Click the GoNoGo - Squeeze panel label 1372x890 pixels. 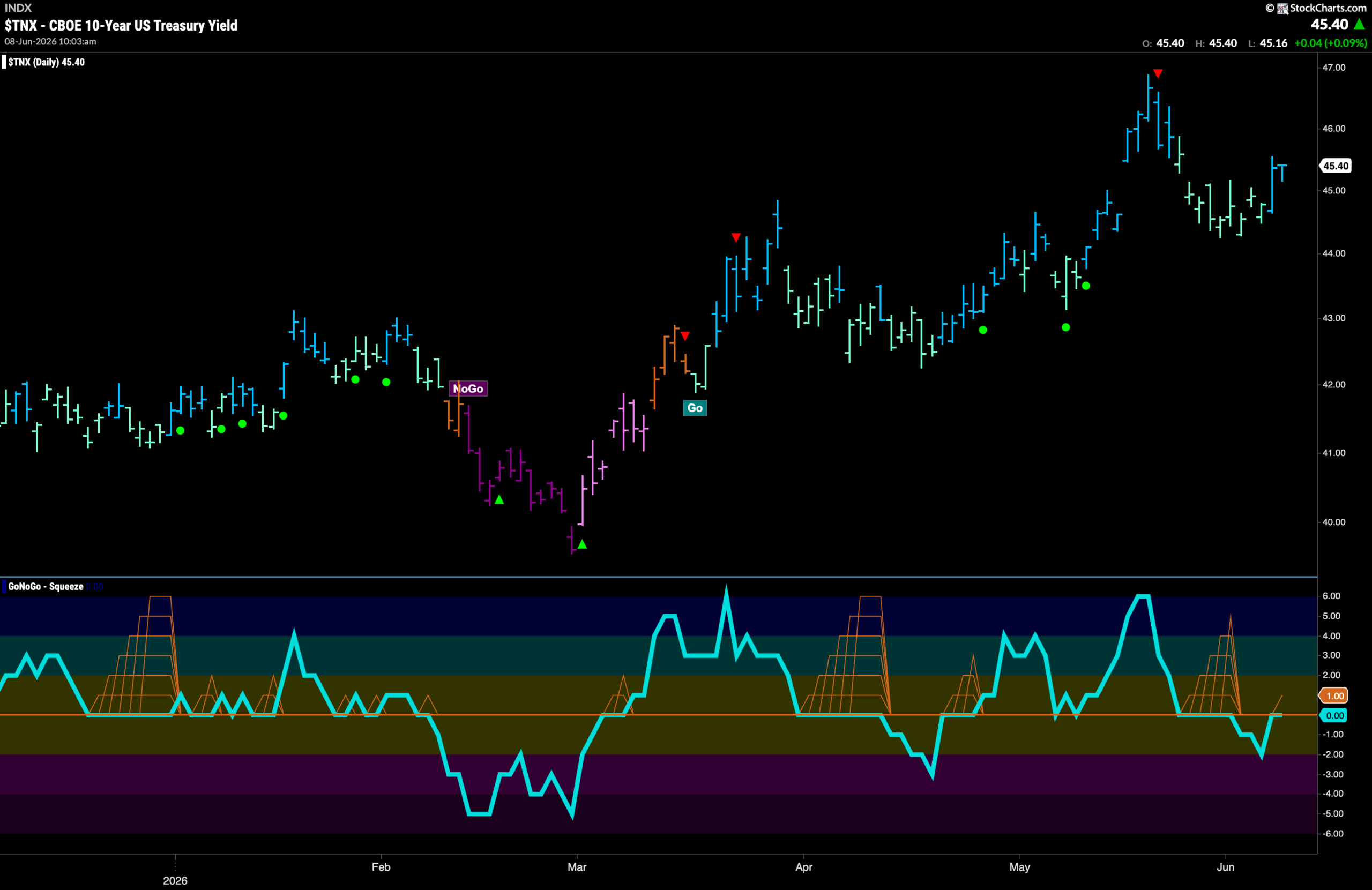click(x=46, y=586)
